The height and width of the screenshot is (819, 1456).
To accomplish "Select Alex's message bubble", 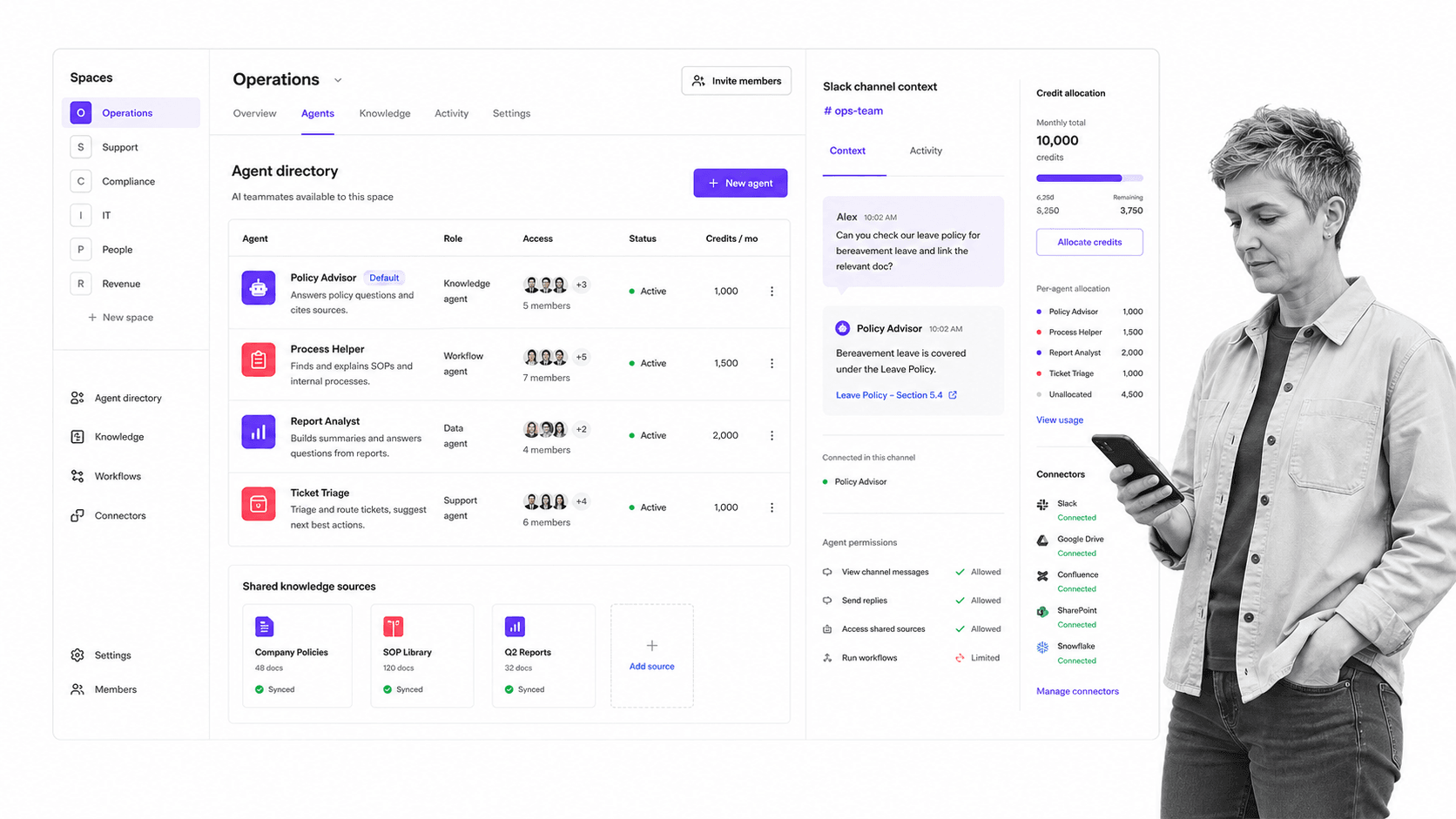I will (x=913, y=242).
